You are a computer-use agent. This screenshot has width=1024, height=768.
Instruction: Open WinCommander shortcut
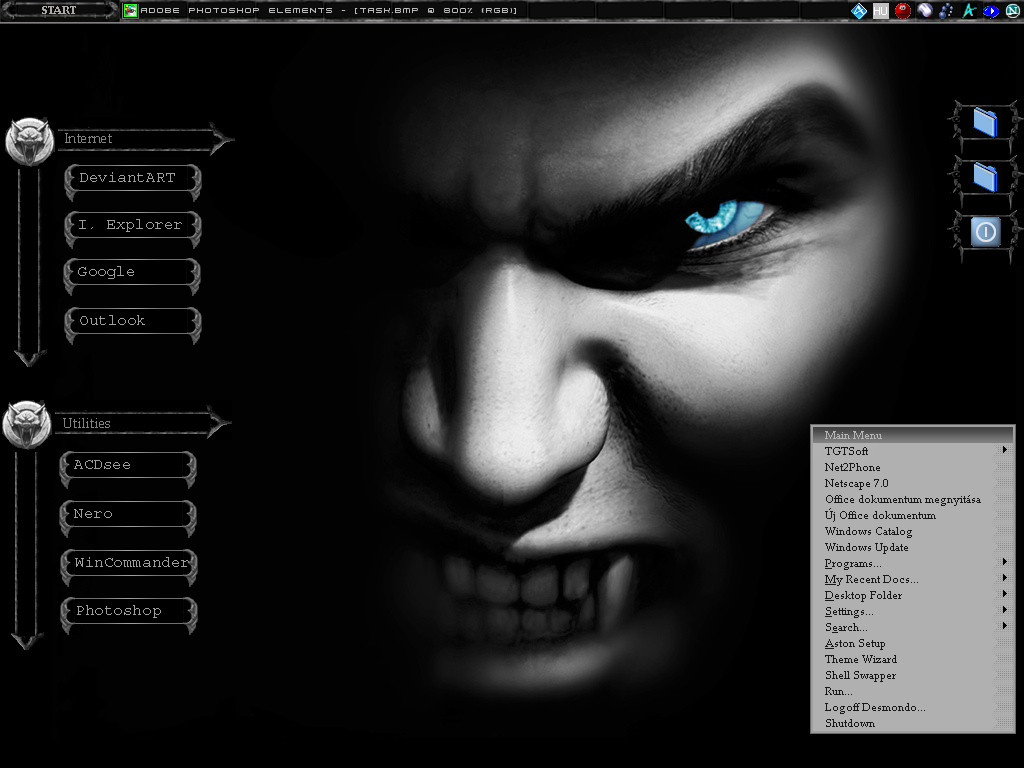tap(129, 566)
